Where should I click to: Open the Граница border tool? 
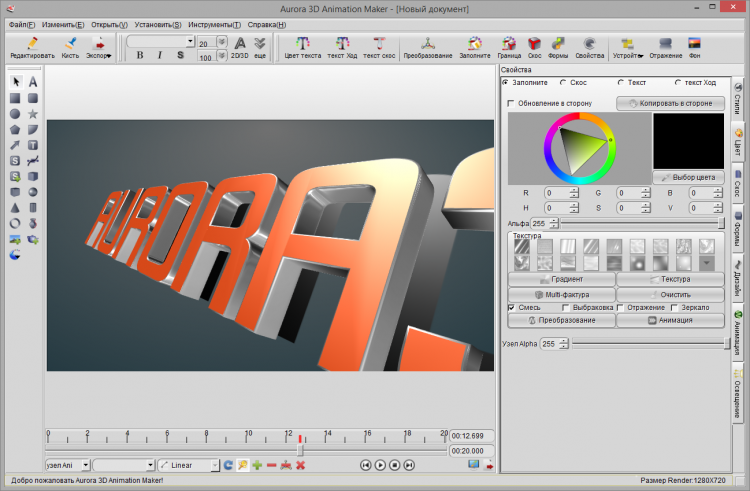click(510, 47)
